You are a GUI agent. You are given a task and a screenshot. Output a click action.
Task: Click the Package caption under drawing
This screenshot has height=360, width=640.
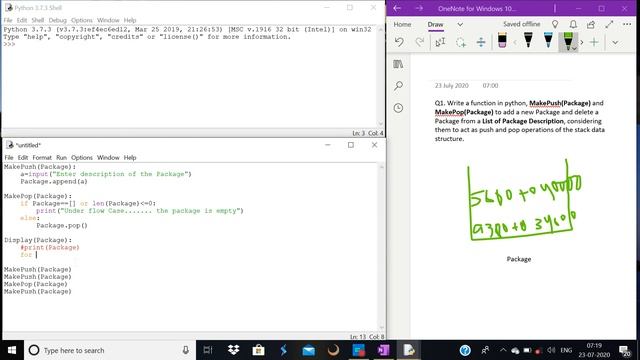519,259
